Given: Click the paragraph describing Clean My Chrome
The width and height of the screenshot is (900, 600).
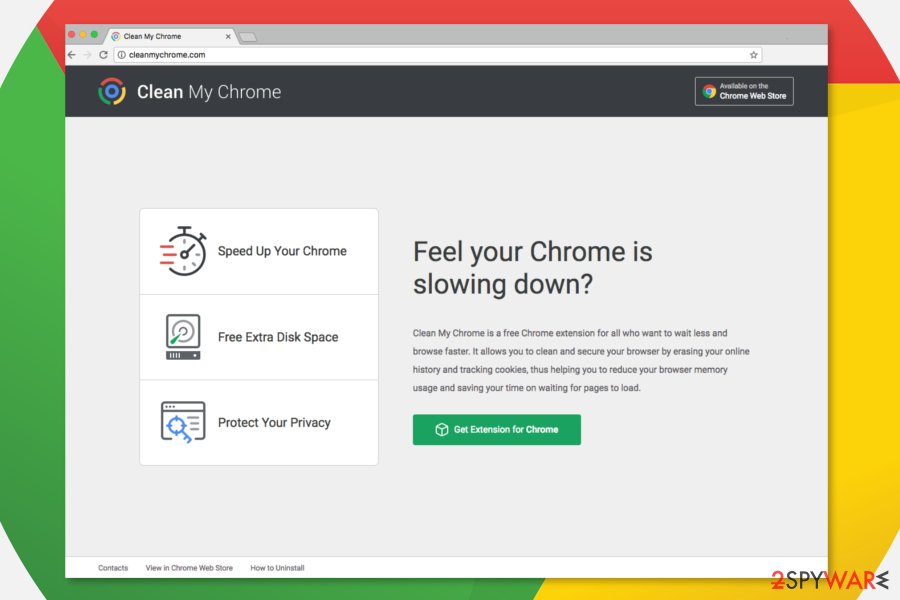Looking at the screenshot, I should (x=581, y=360).
